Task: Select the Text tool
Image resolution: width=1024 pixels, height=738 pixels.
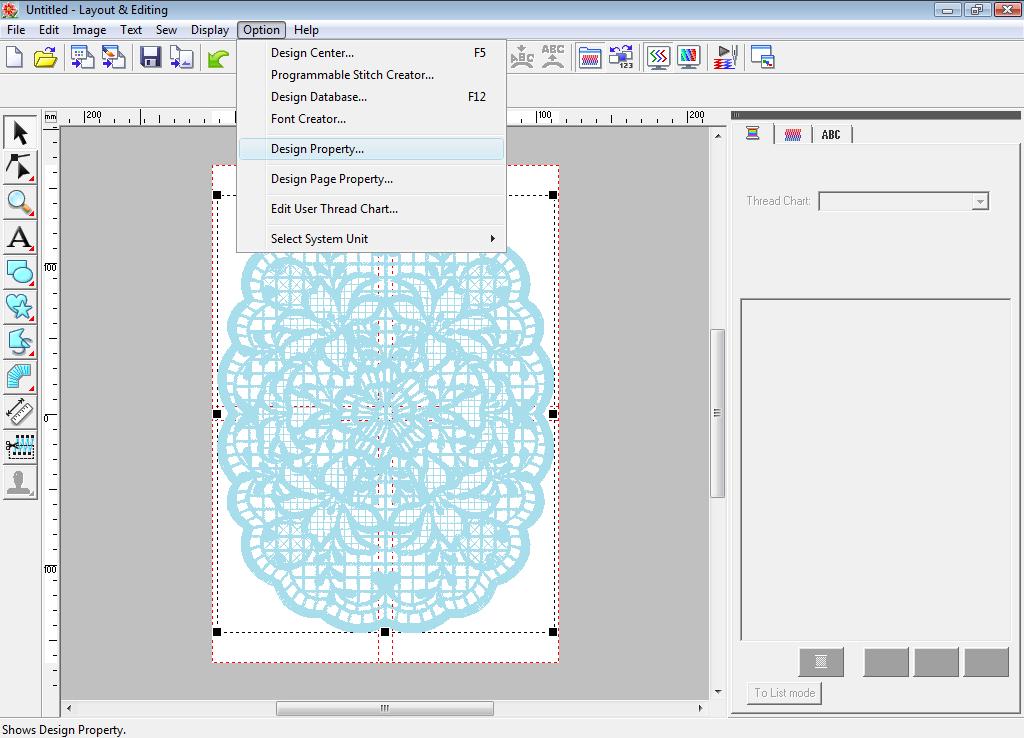Action: pyautogui.click(x=20, y=238)
